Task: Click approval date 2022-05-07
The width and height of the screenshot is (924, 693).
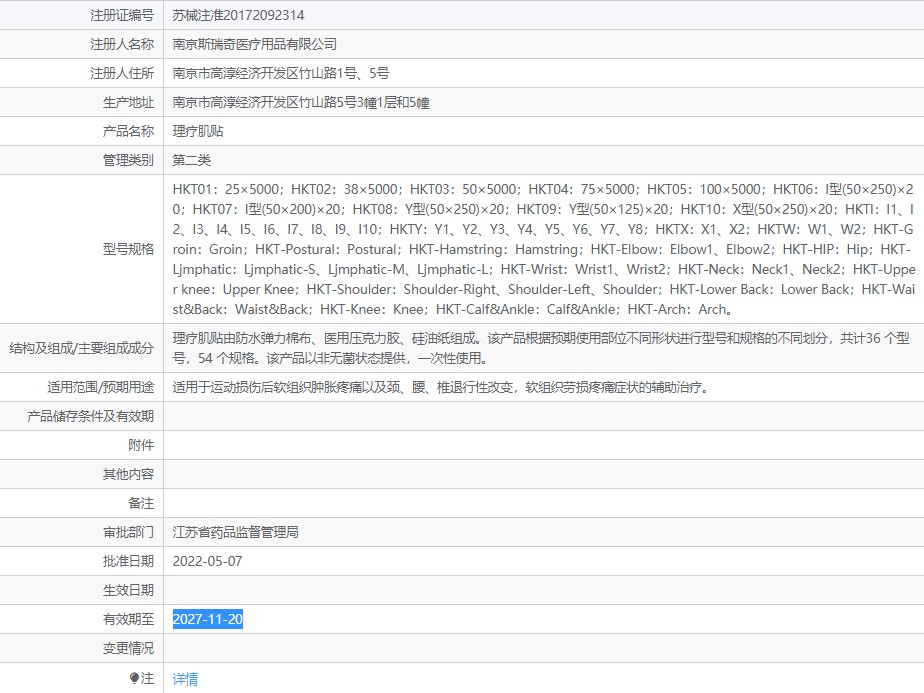Action: point(207,561)
